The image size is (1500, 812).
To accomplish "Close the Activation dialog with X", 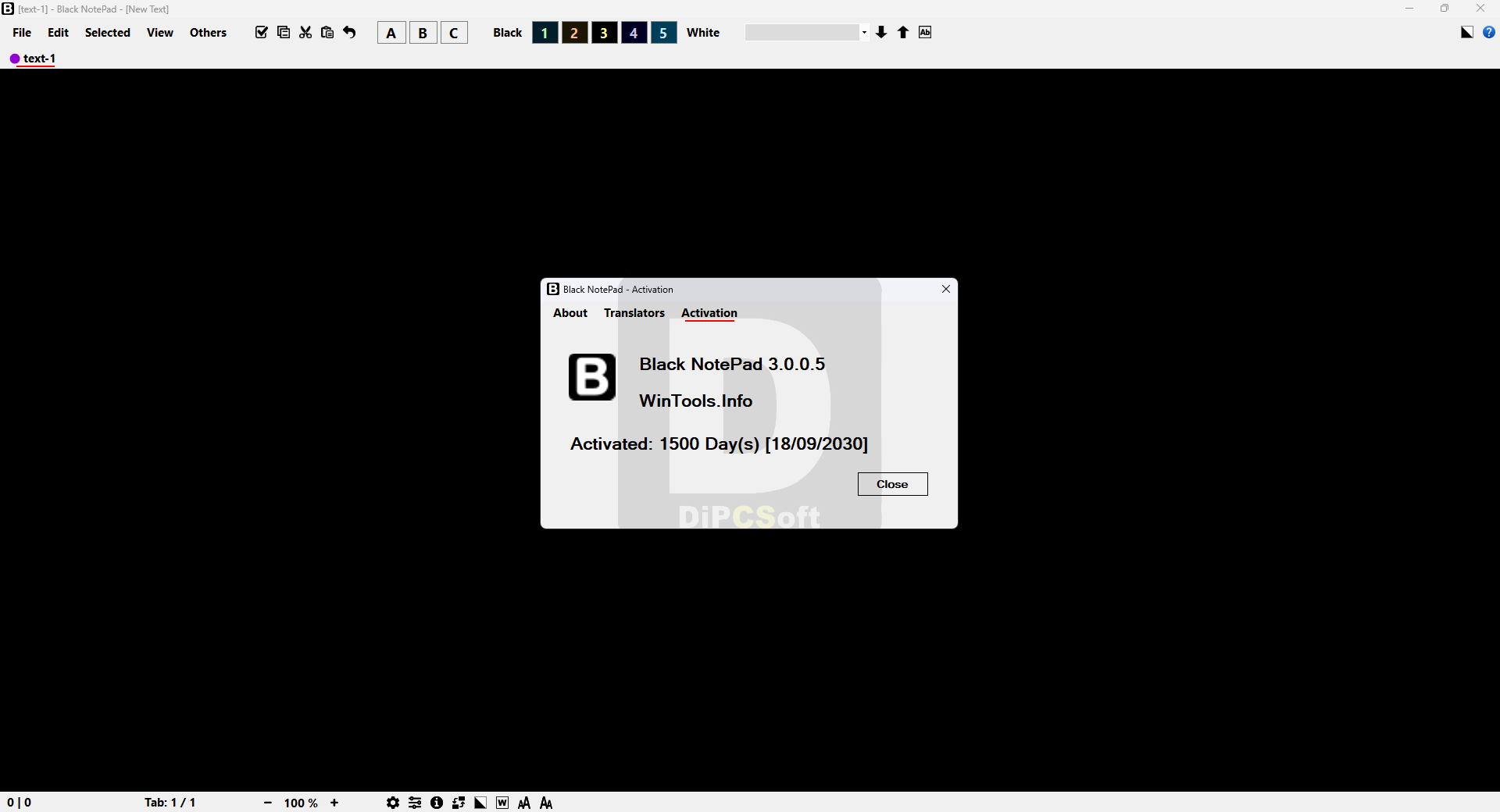I will tap(946, 289).
